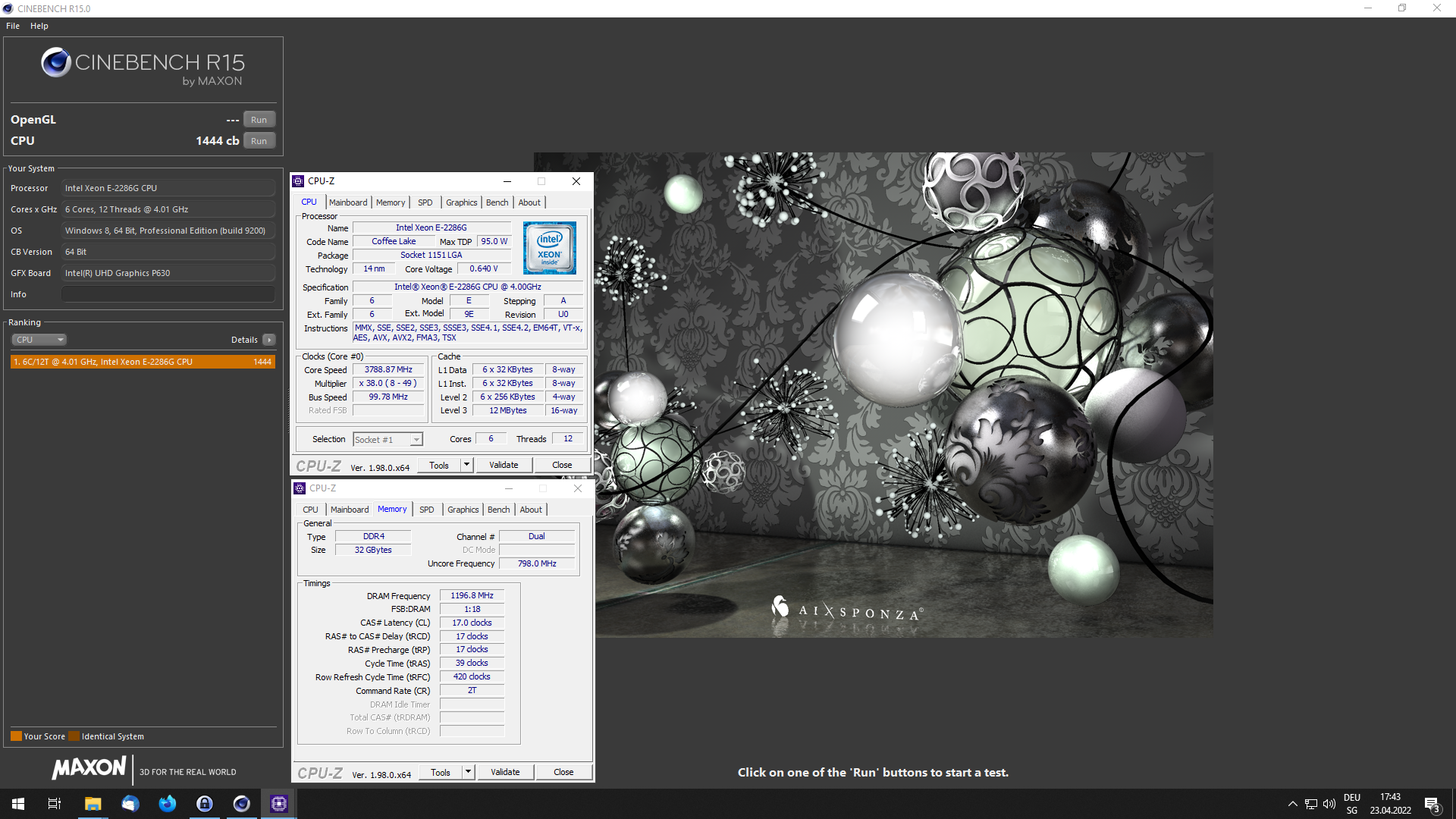Screen dimensions: 1456x819
Task: Expand Tools dropdown arrow in upper CPU-Z window
Action: tap(467, 466)
